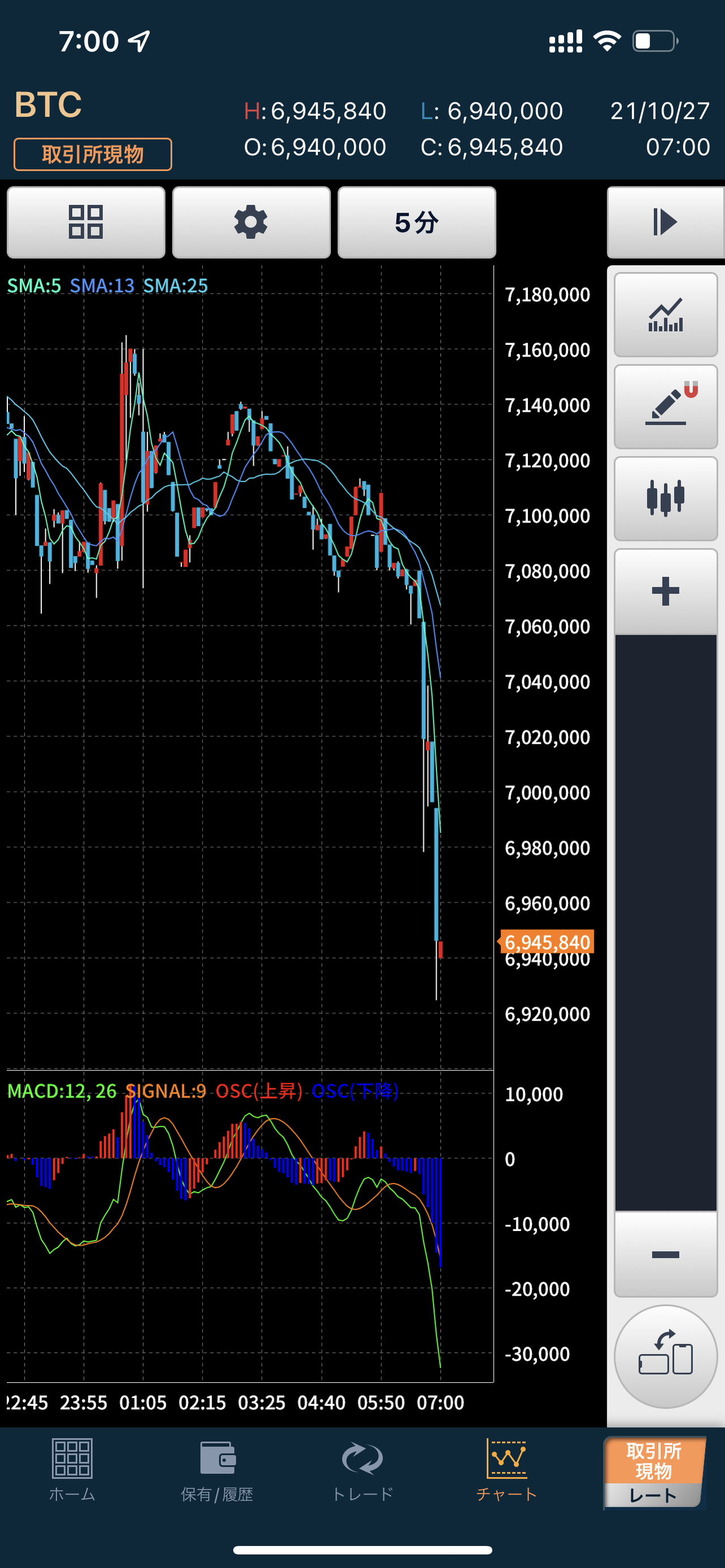
Task: Change the 5分 timeframe selector
Action: [417, 222]
